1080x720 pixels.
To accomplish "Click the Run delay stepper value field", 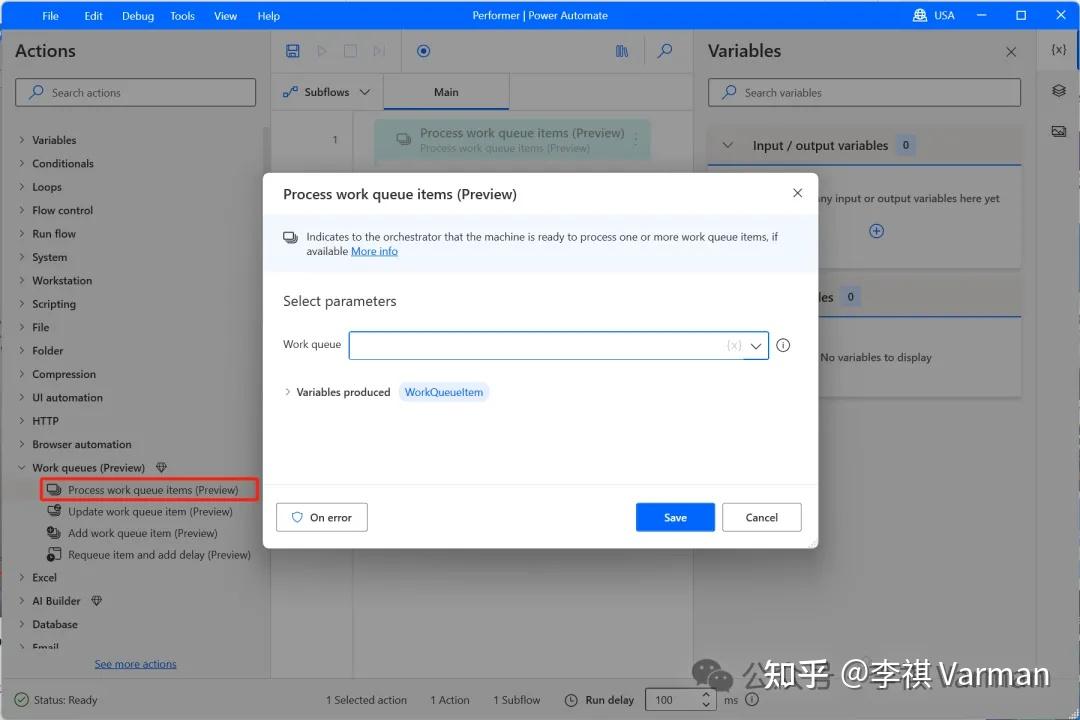I will (x=668, y=700).
